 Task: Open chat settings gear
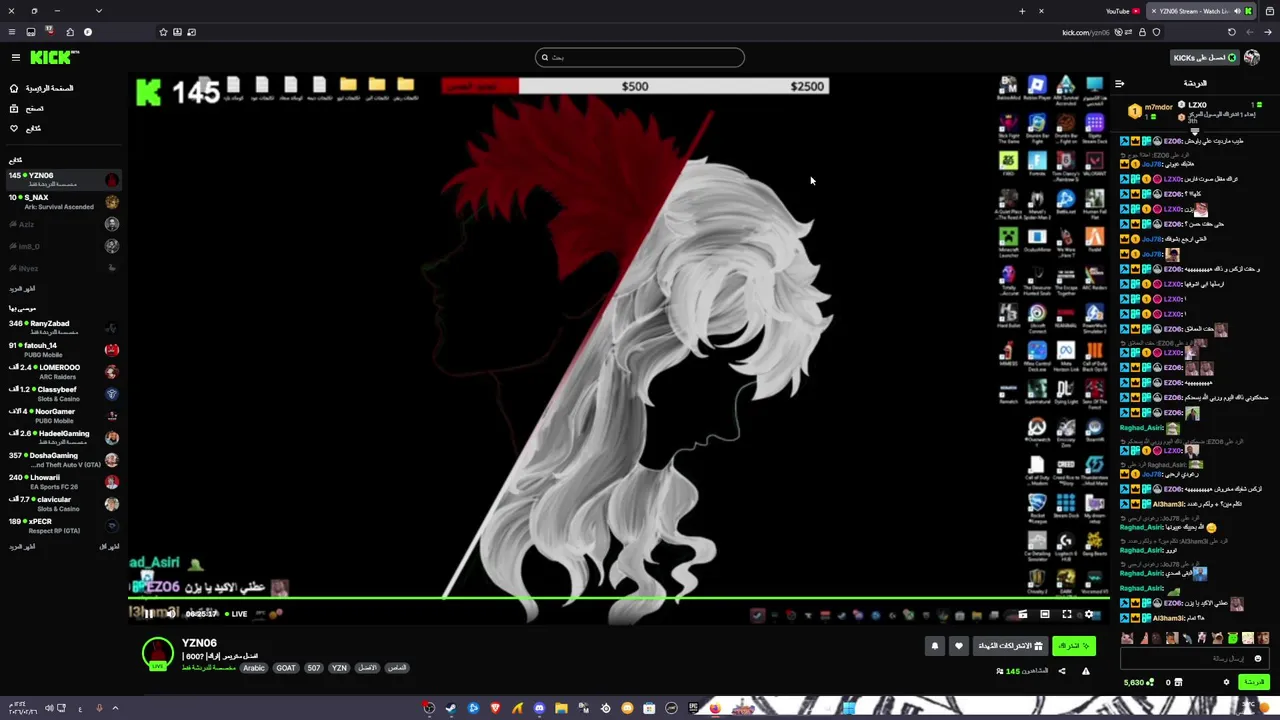(x=1226, y=682)
